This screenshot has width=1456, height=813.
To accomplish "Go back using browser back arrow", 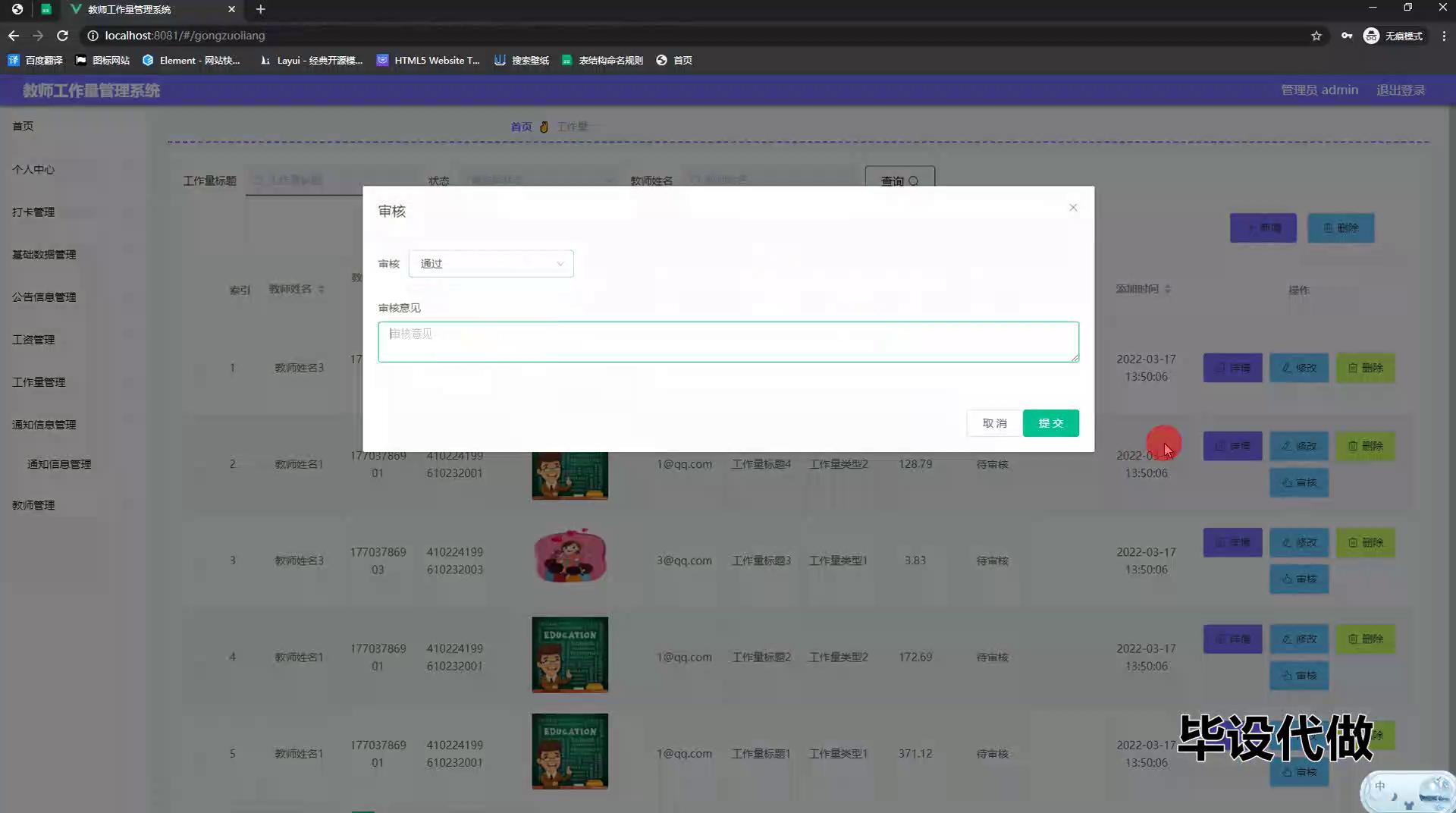I will click(x=14, y=36).
